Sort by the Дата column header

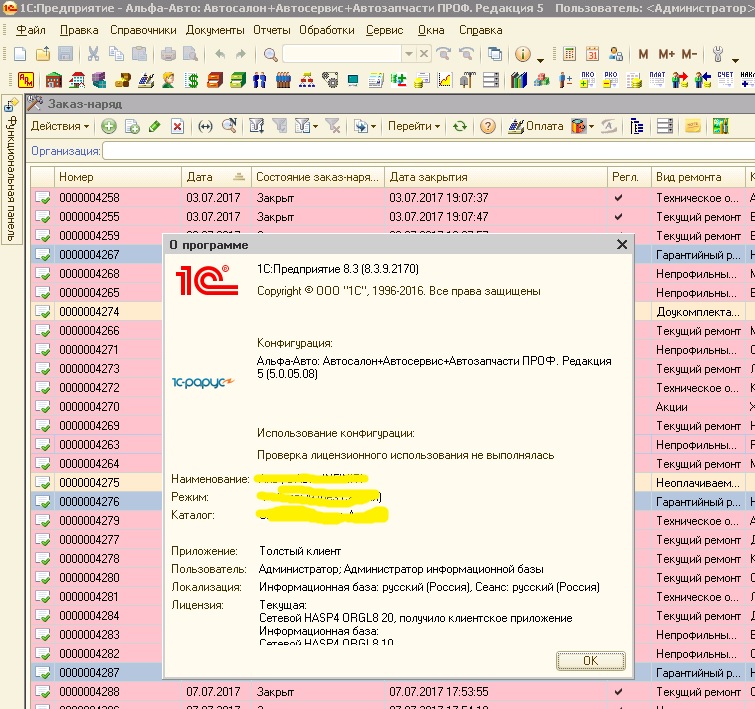[x=216, y=177]
